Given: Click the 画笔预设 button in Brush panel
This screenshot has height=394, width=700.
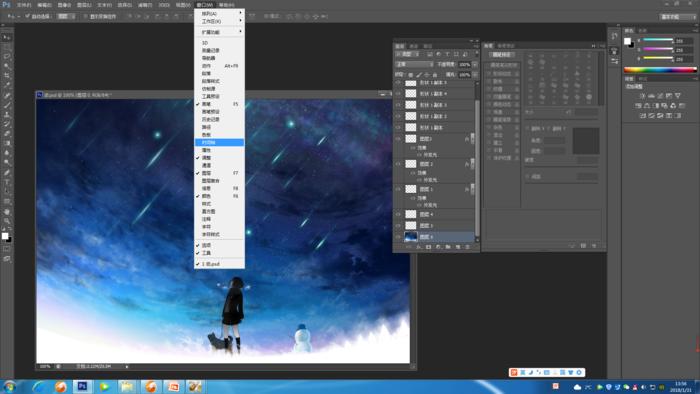Looking at the screenshot, I should click(x=502, y=54).
